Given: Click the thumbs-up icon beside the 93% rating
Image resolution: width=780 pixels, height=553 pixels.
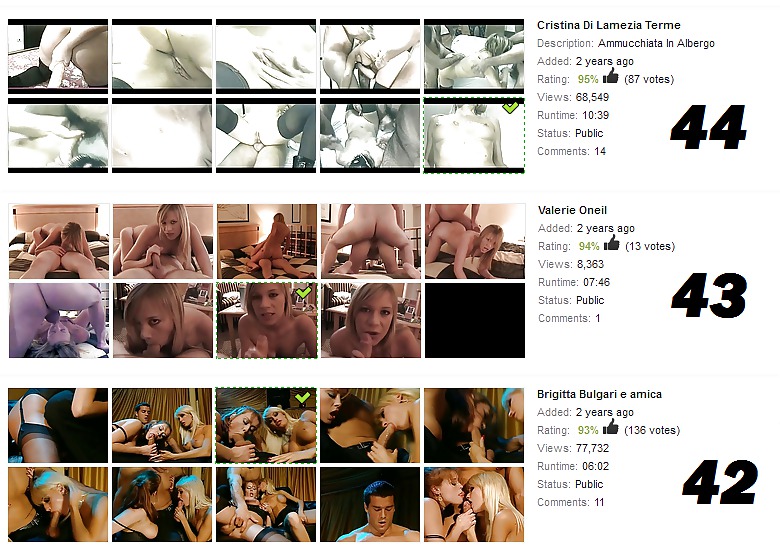Looking at the screenshot, I should (x=610, y=429).
